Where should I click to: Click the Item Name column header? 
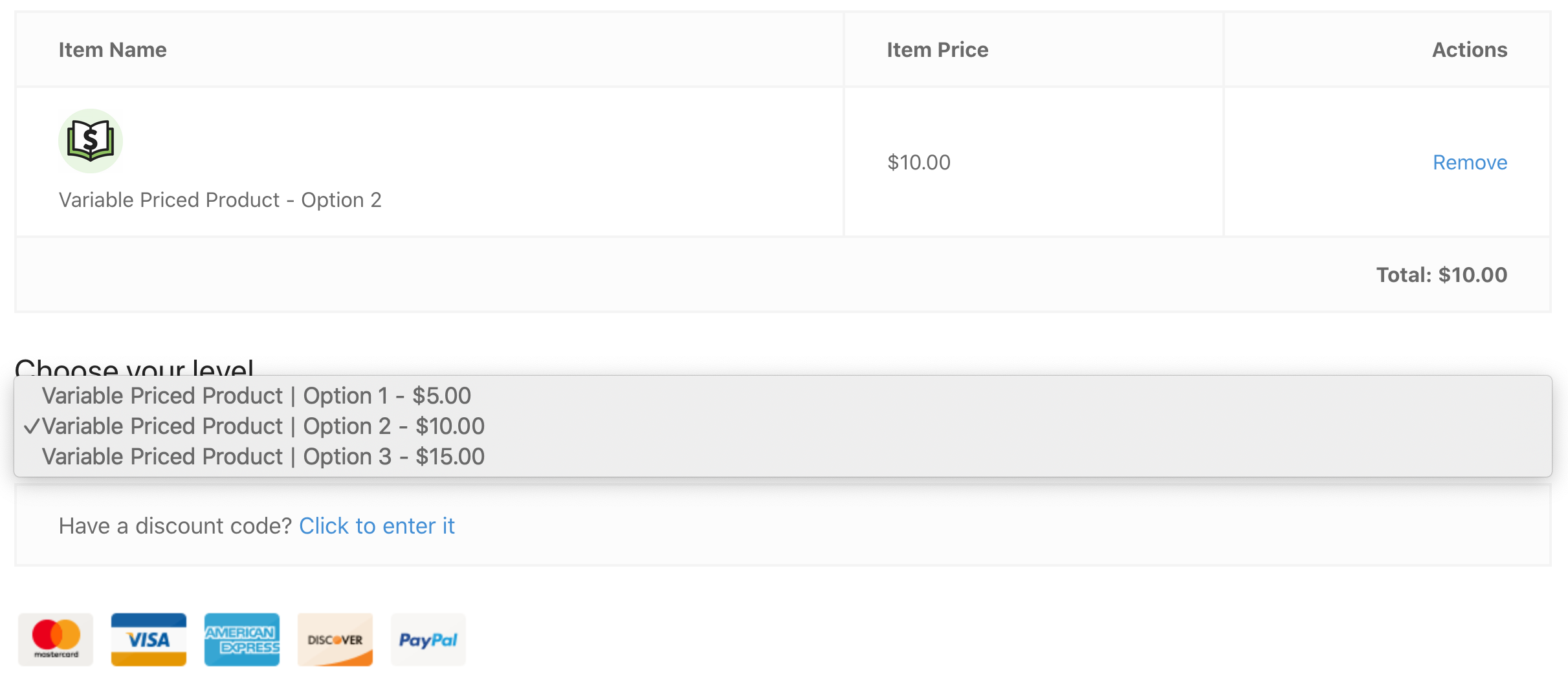pyautogui.click(x=113, y=50)
